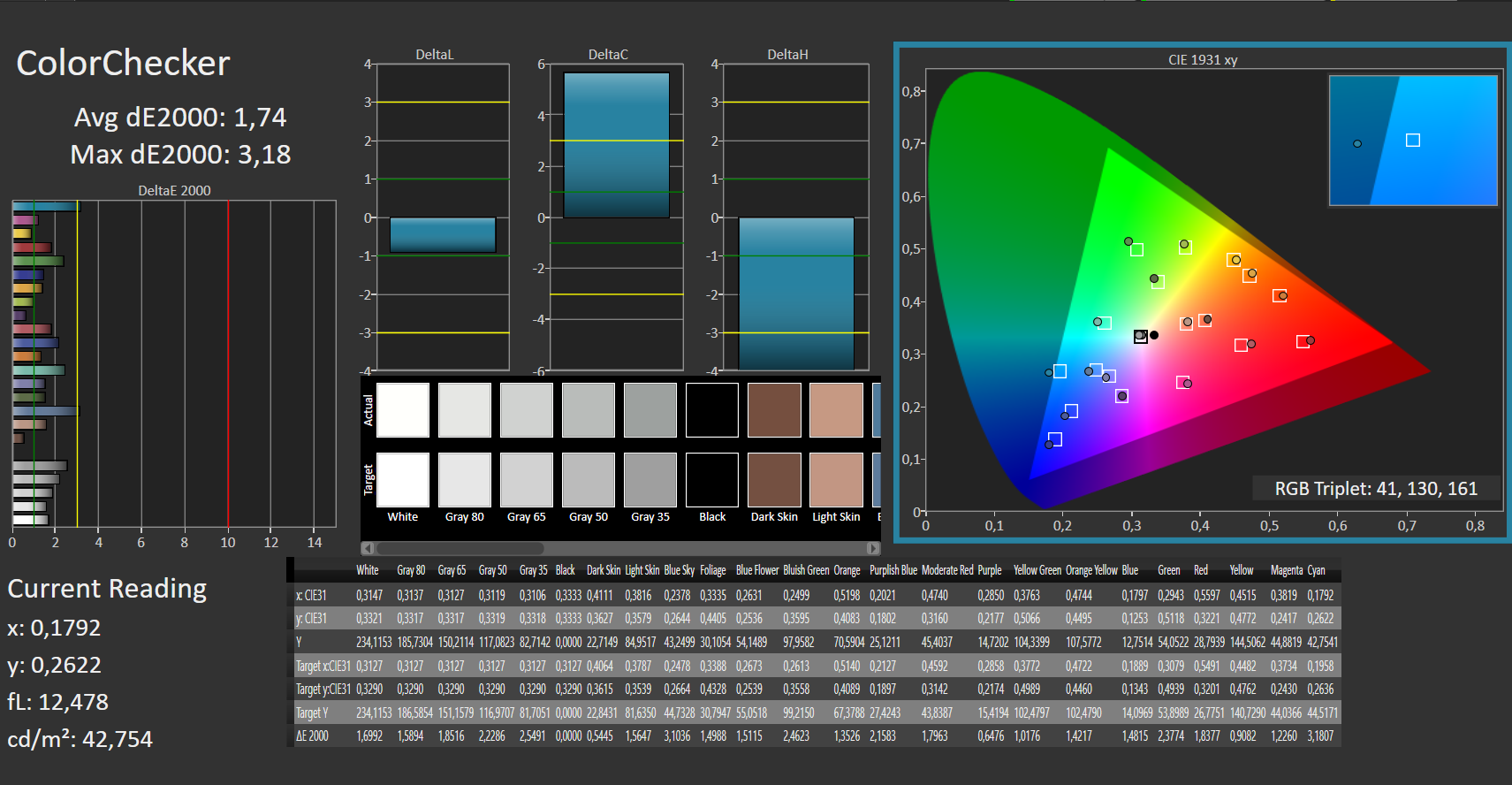
Task: Click the Blue Flower column header
Action: [x=757, y=570]
